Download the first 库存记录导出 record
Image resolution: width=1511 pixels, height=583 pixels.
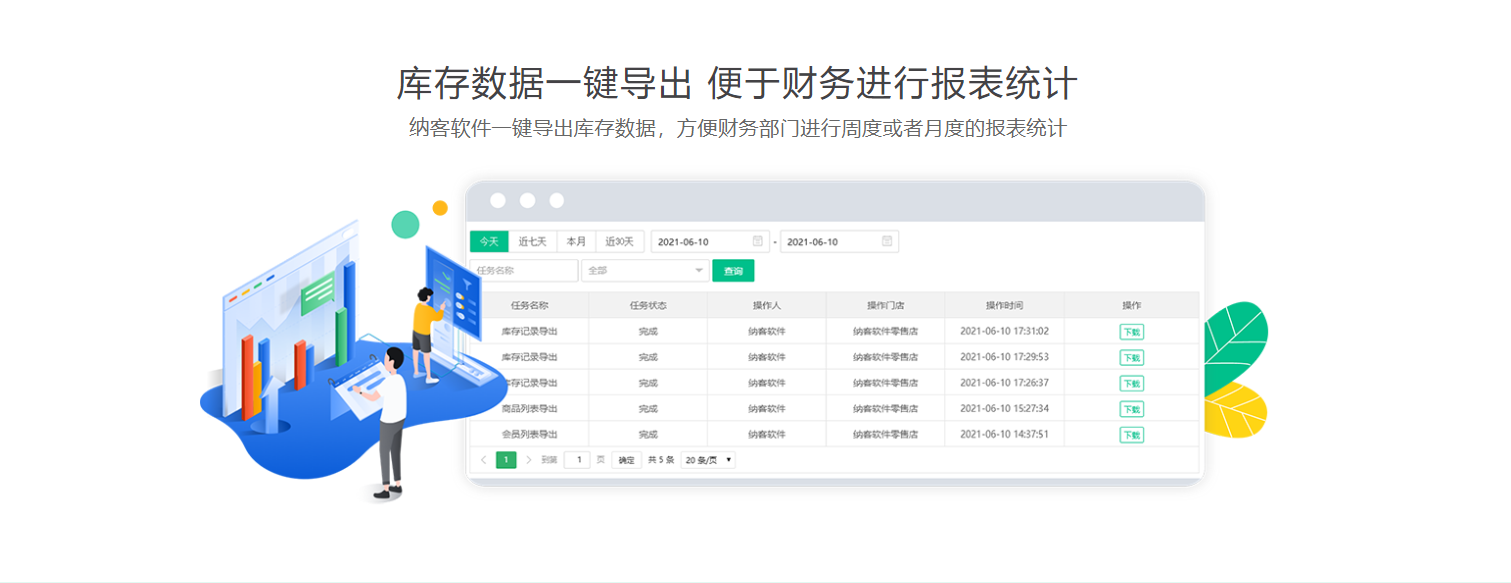coord(1131,330)
